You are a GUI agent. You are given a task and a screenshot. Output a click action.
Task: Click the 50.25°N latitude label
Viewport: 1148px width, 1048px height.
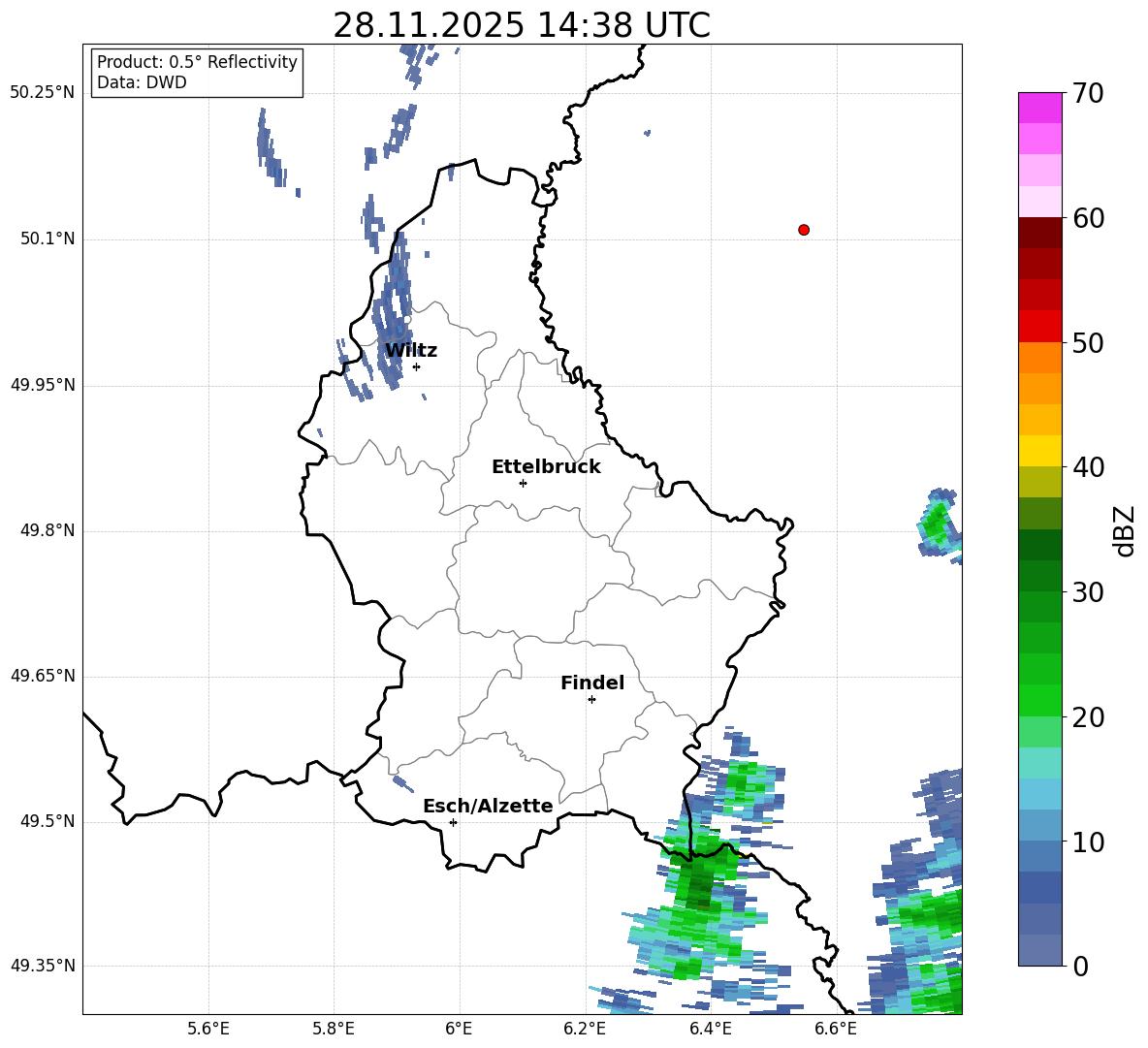pos(43,93)
